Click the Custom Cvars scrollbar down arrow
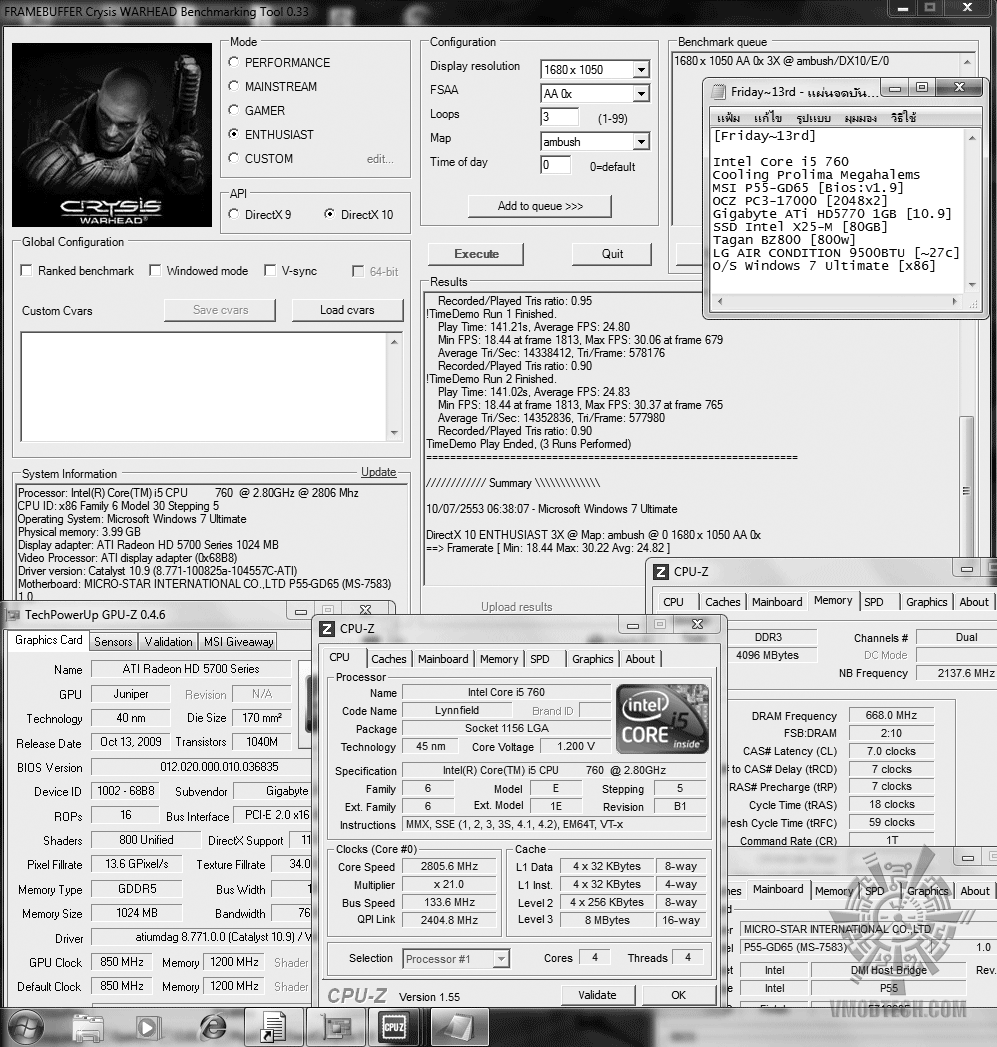Image resolution: width=997 pixels, height=1047 pixels. [x=394, y=433]
